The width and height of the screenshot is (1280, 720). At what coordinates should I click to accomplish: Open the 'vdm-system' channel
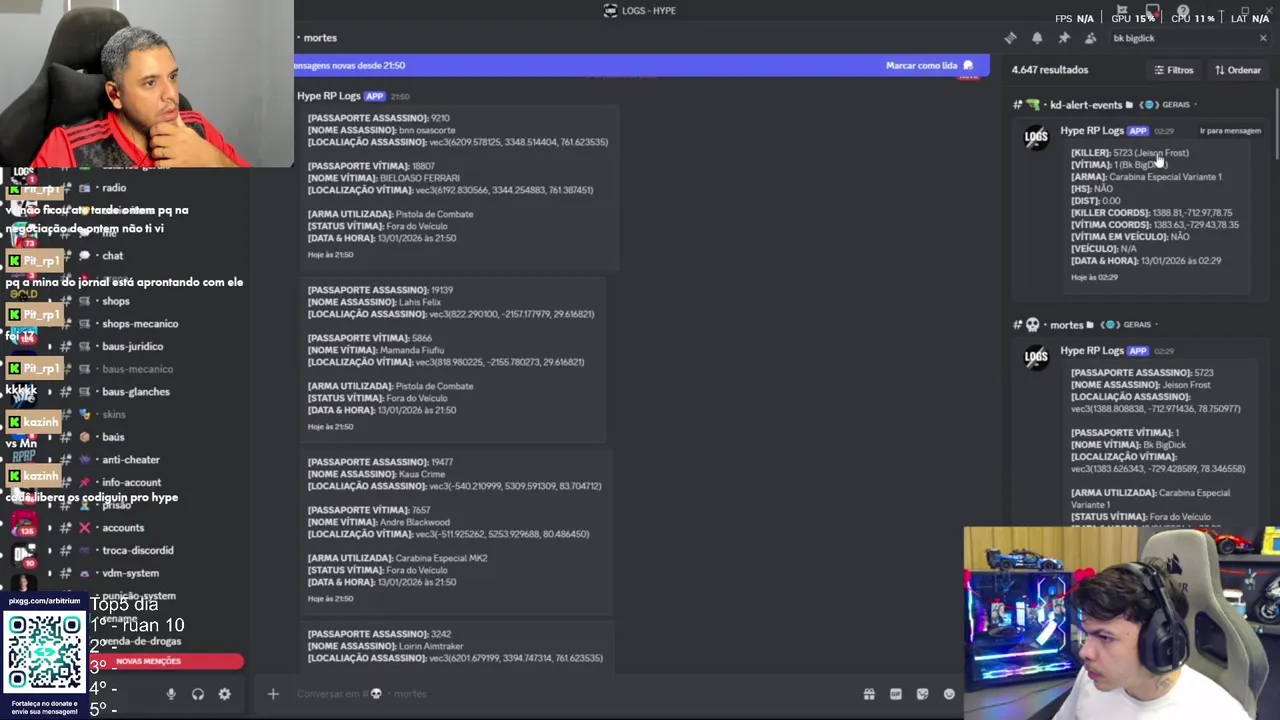(x=130, y=574)
